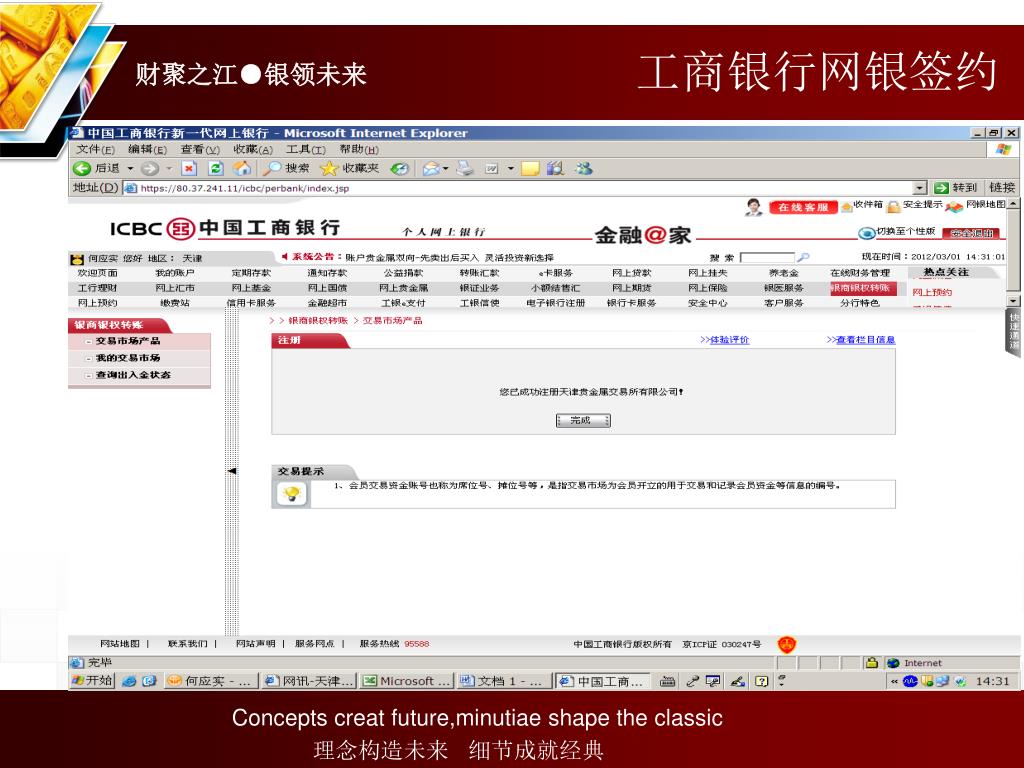
Task: Click 网上预约 under 热点关注
Action: pyautogui.click(x=932, y=292)
